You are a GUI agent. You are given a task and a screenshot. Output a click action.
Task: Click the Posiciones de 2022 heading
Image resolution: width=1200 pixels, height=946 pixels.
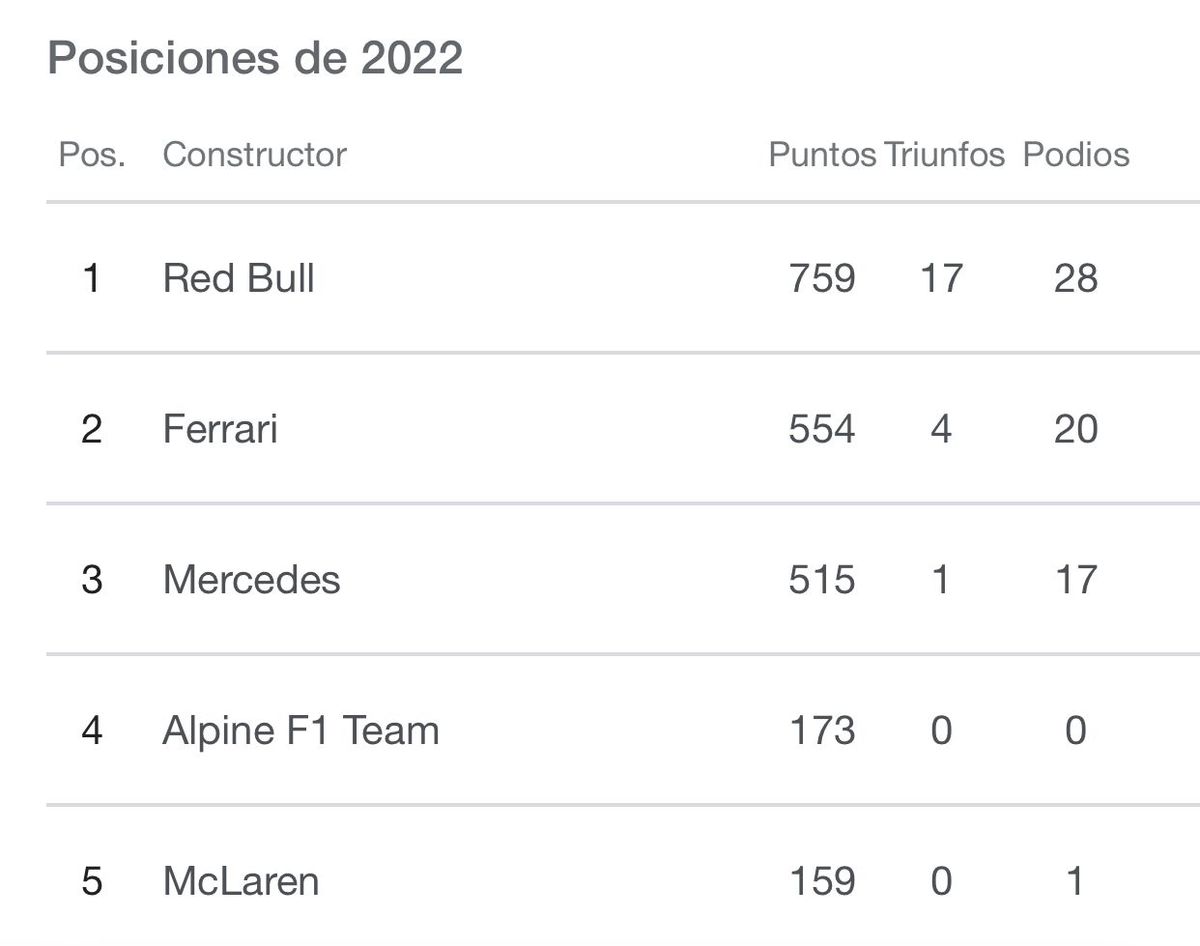coord(255,58)
